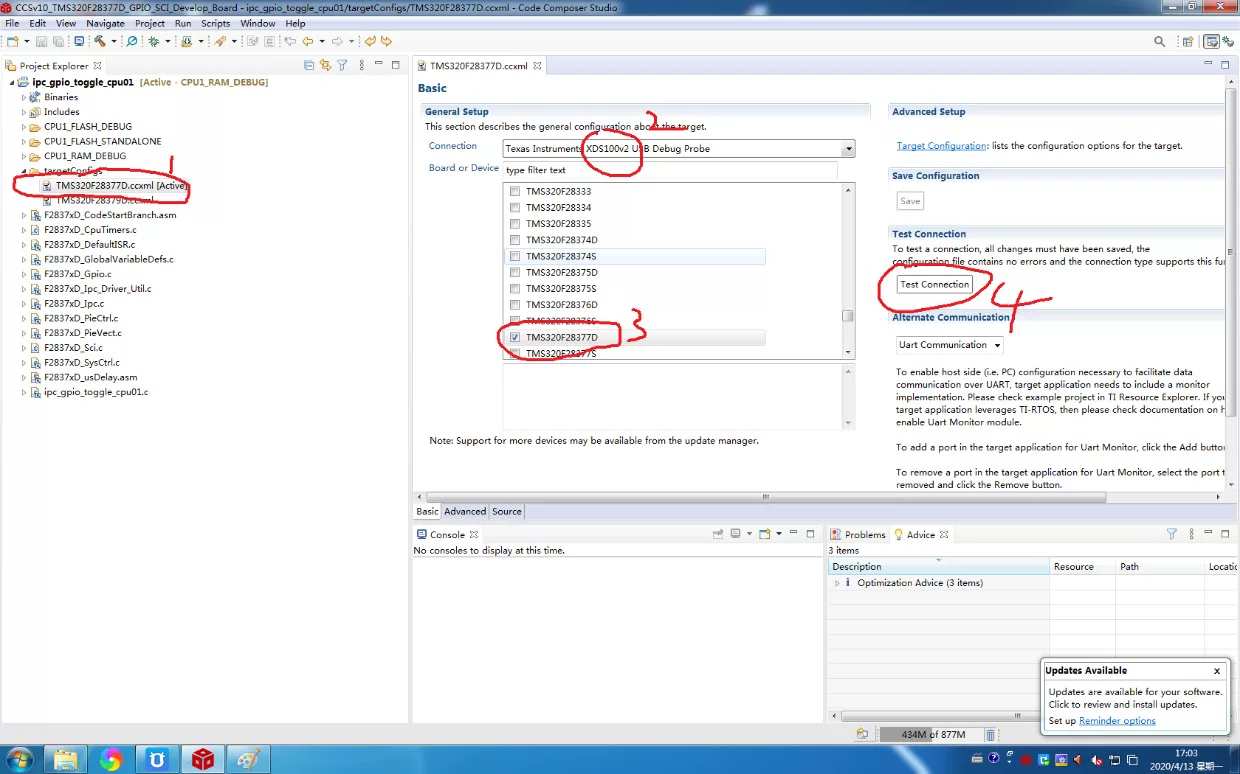Open the red cube app on taskbar
The image size is (1240, 774).
click(203, 759)
